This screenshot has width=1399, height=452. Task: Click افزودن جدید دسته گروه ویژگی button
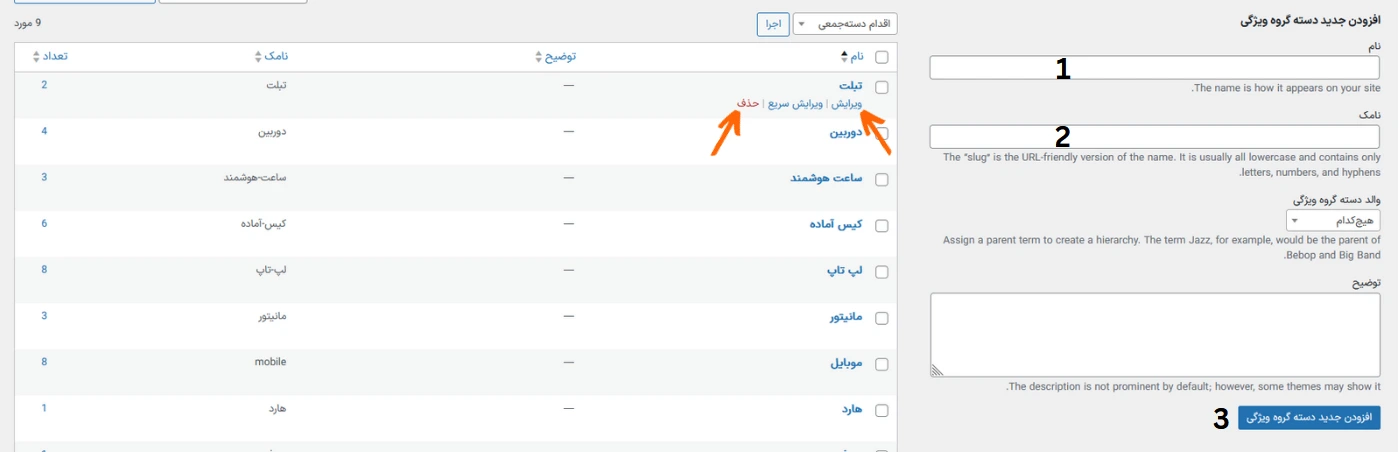(x=1309, y=418)
